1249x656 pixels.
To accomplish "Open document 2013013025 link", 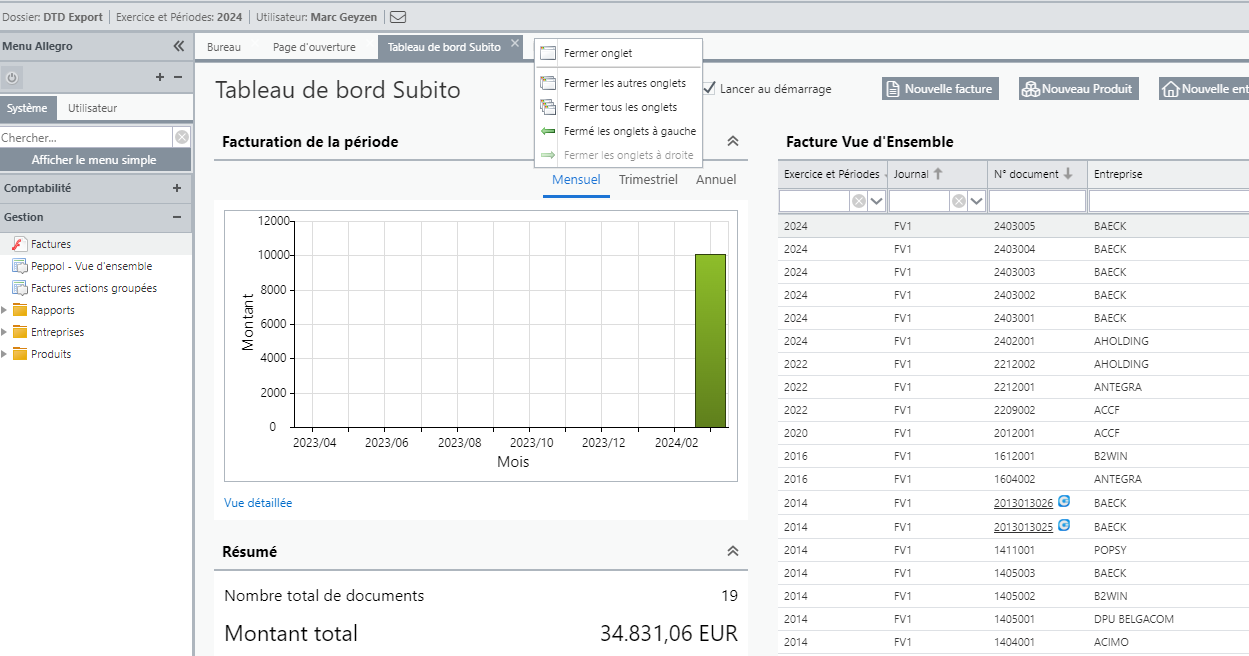I will click(x=1023, y=526).
